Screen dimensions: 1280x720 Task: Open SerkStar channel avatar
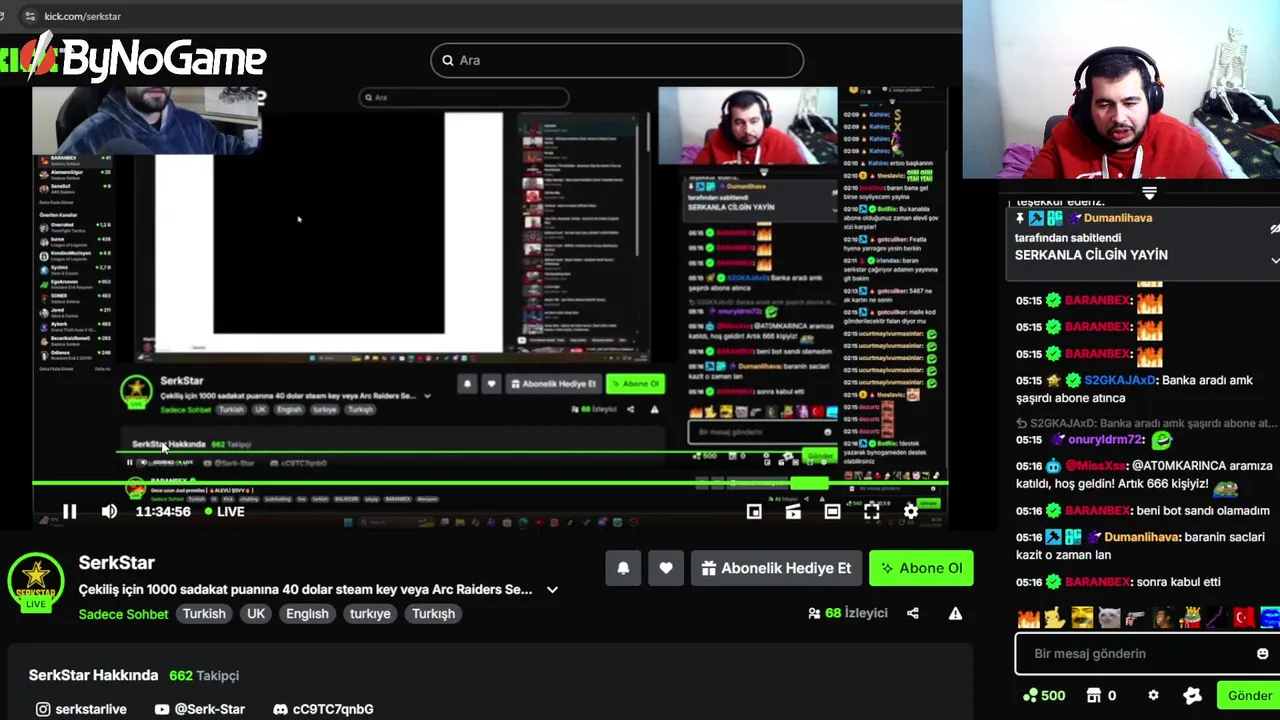tap(35, 581)
